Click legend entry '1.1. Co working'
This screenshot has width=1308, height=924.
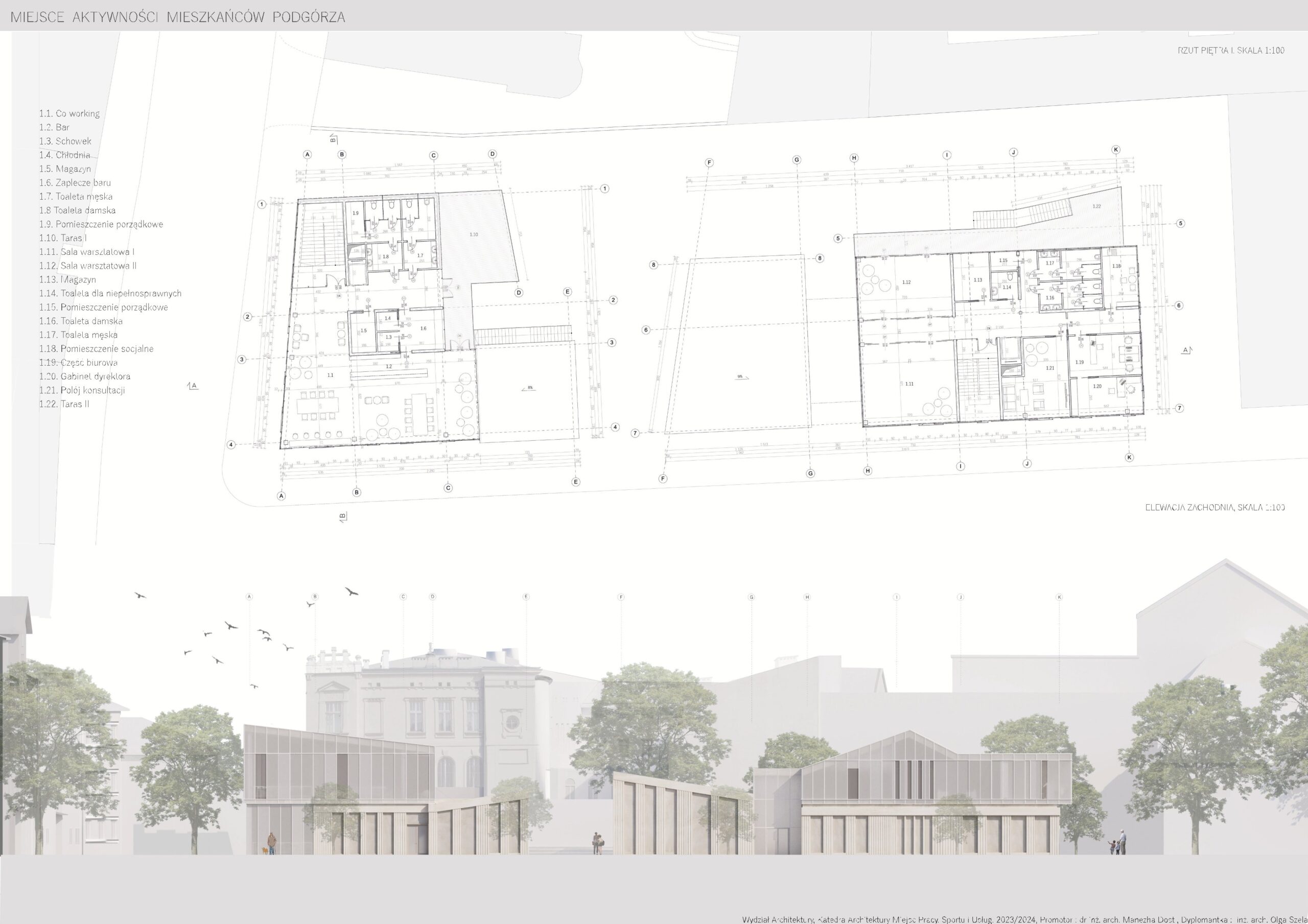pyautogui.click(x=69, y=113)
